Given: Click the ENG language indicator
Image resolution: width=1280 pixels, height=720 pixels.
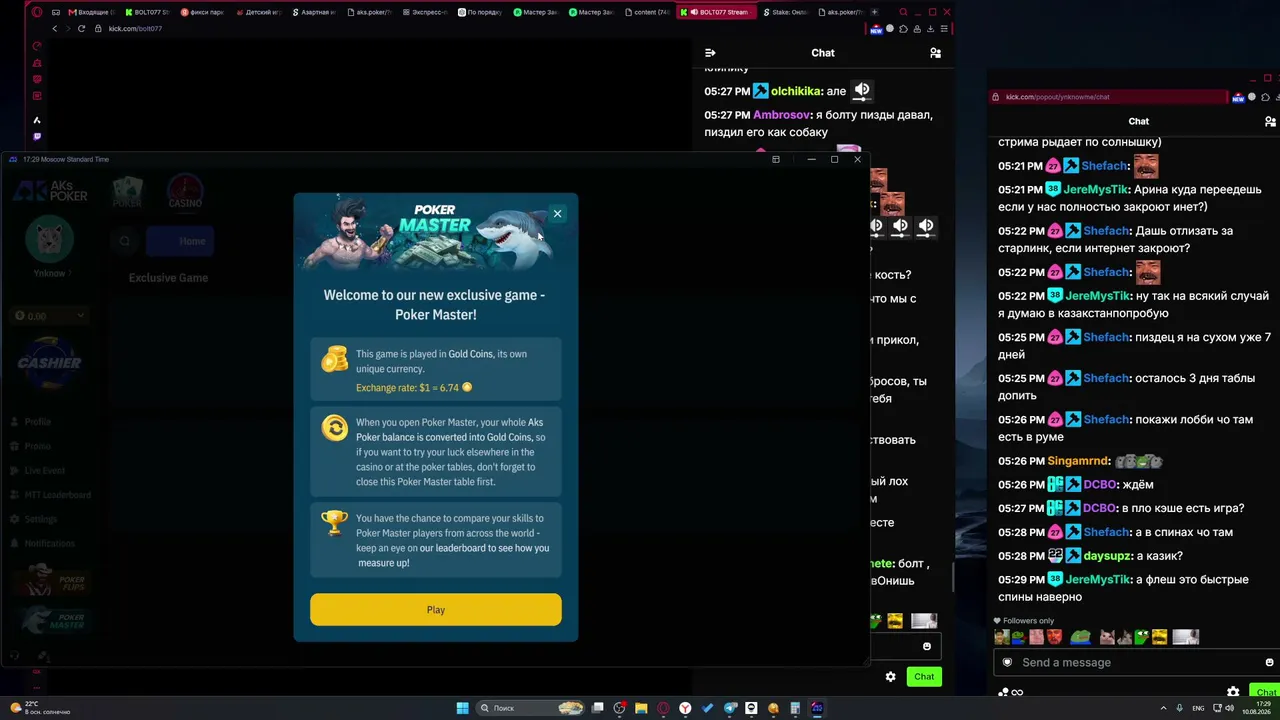Looking at the screenshot, I should tap(1199, 708).
